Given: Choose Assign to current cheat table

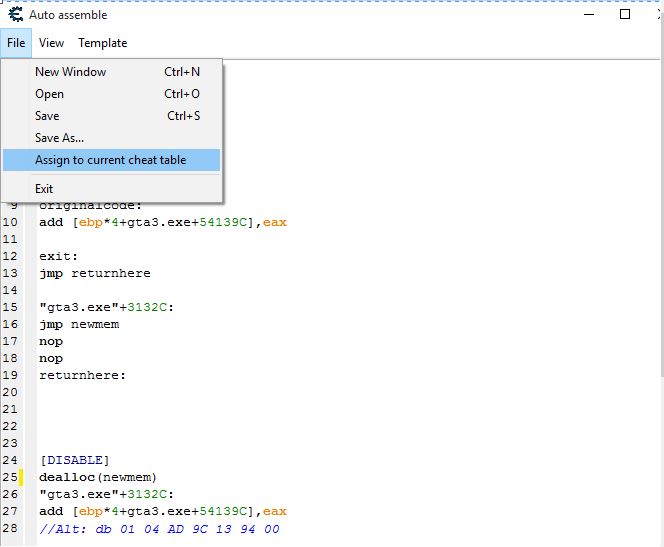Looking at the screenshot, I should click(x=110, y=160).
